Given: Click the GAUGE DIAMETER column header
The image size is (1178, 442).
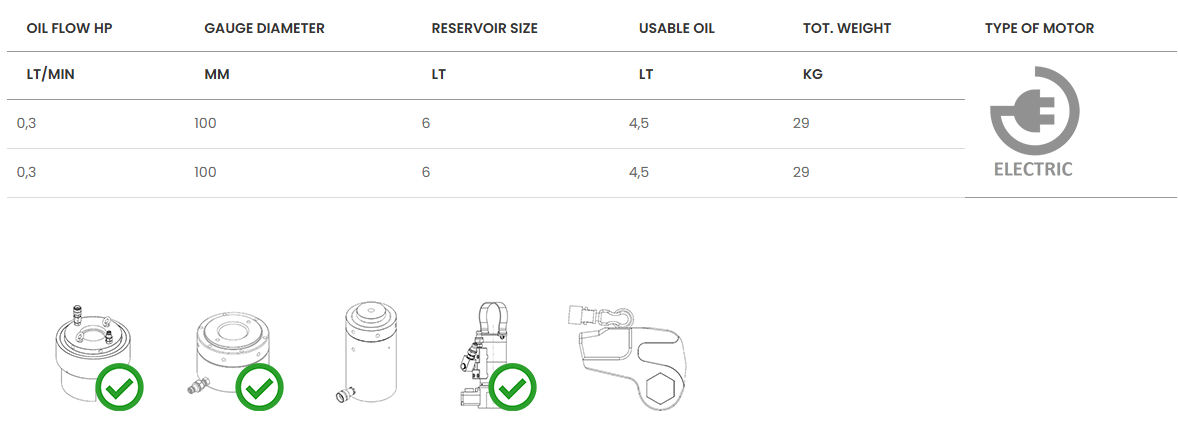Looking at the screenshot, I should [x=264, y=28].
